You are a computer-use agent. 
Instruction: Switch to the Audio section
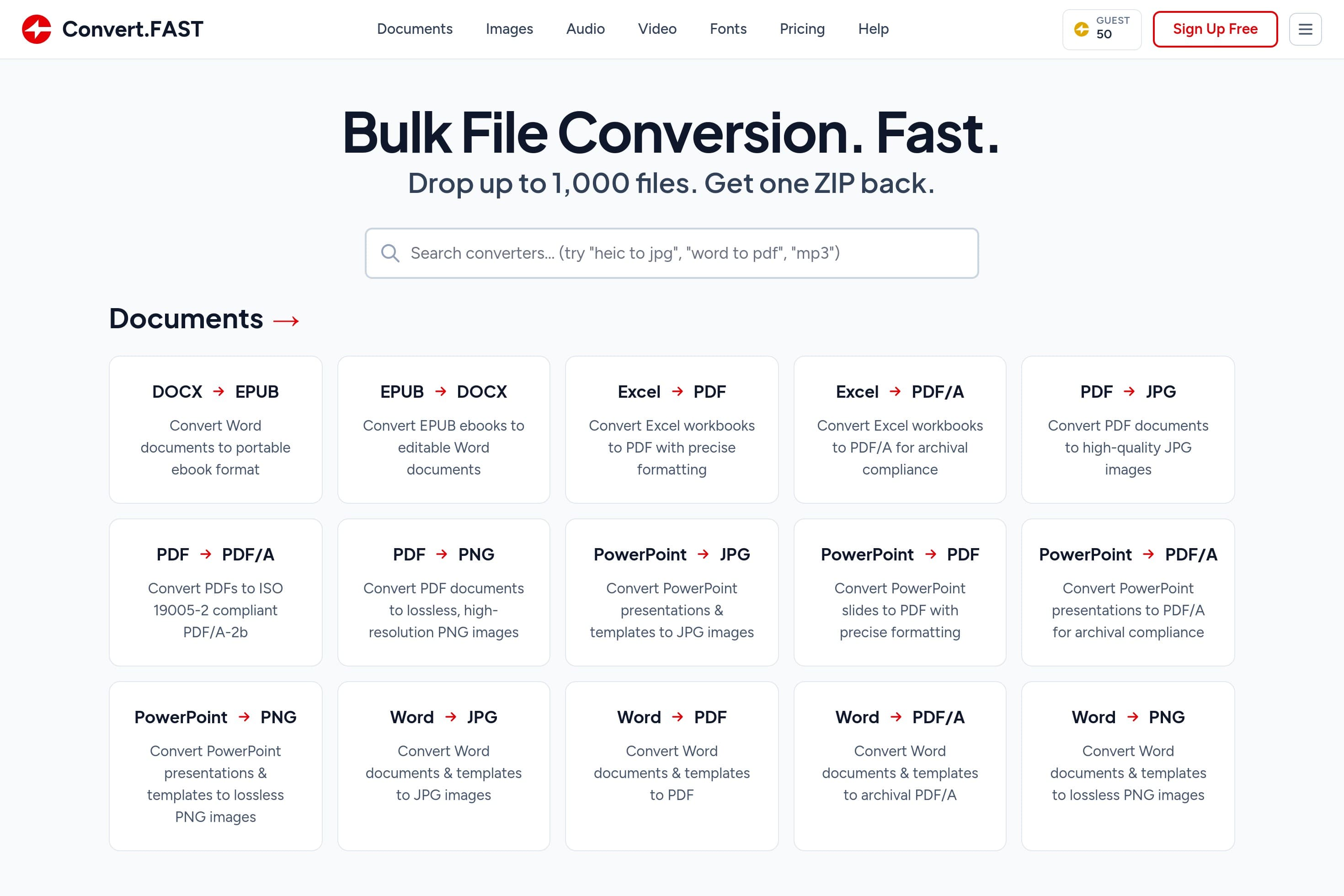[x=585, y=29]
